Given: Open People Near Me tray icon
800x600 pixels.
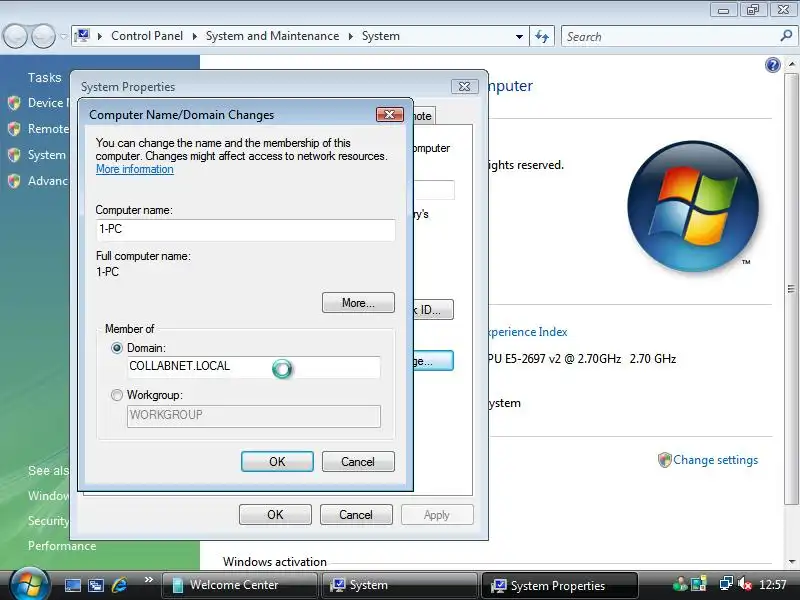Looking at the screenshot, I should (680, 584).
